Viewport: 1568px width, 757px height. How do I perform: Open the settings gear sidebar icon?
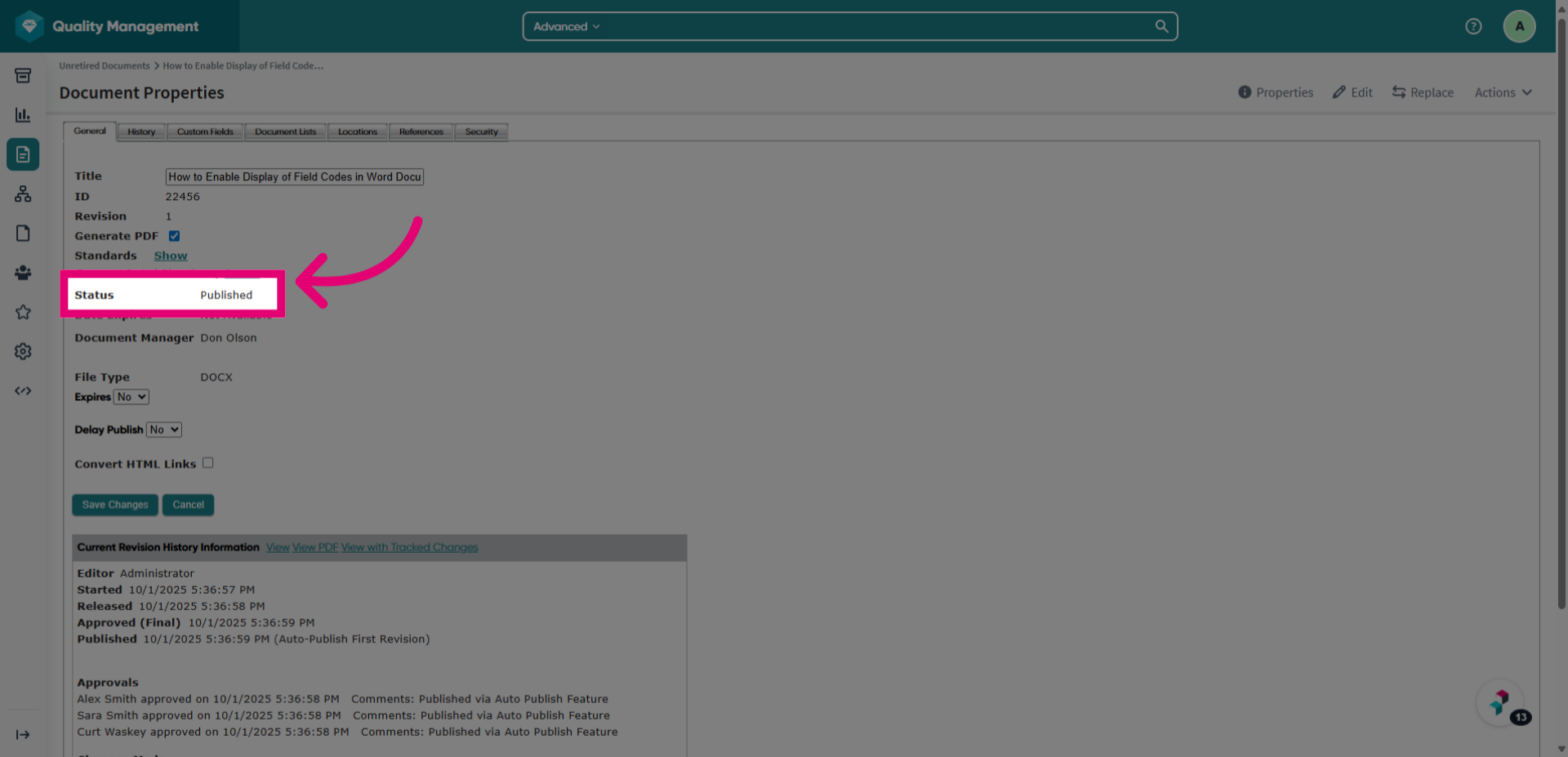[23, 351]
